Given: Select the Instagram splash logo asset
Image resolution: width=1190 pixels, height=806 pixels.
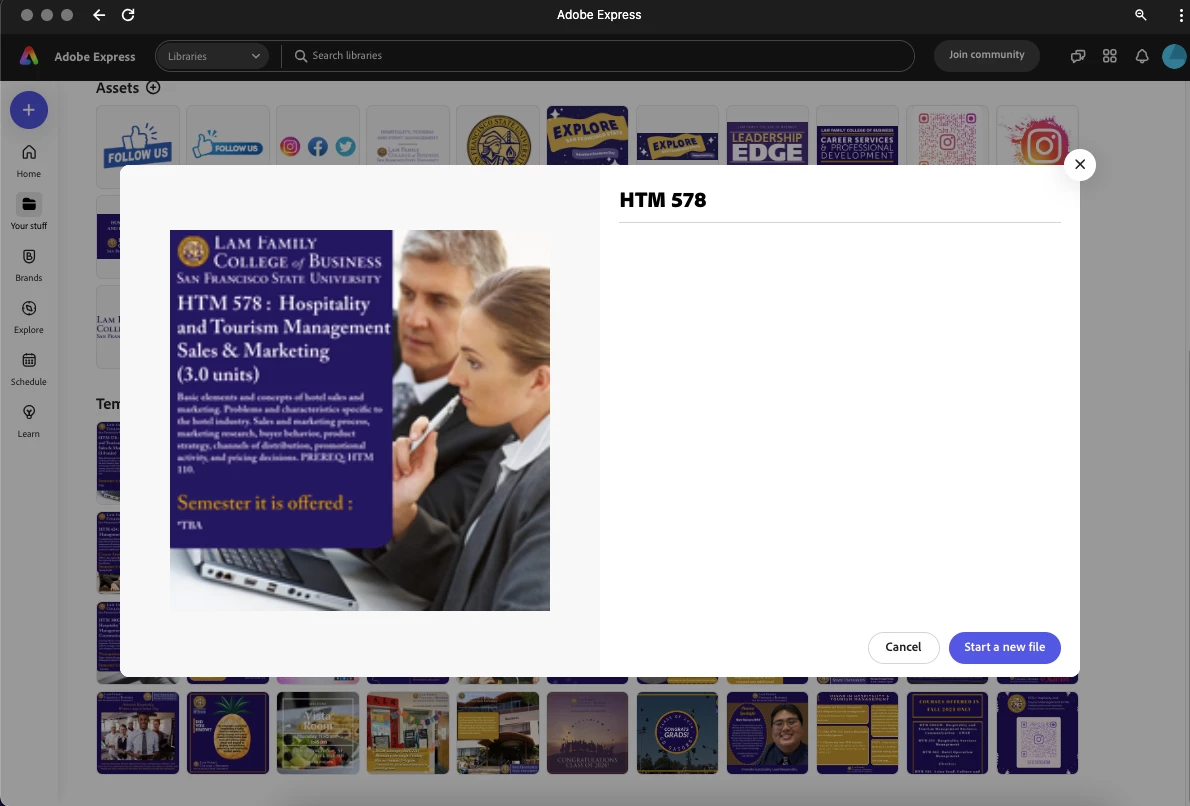Looking at the screenshot, I should click(x=1037, y=138).
